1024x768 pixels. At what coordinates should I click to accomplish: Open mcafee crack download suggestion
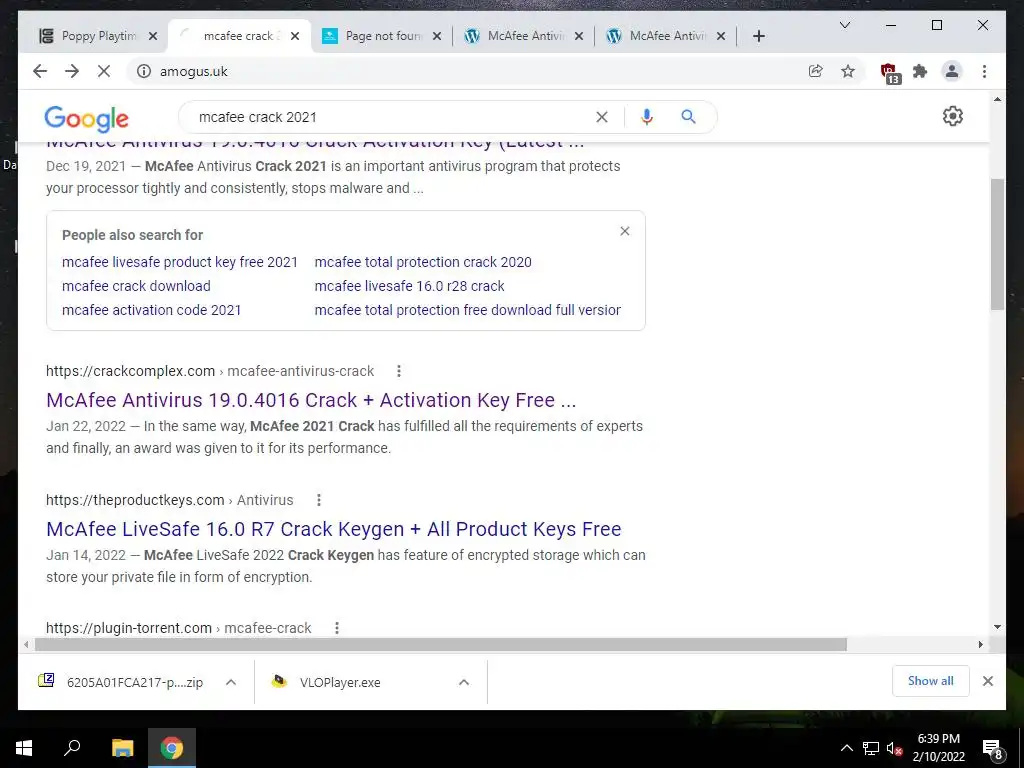point(136,286)
